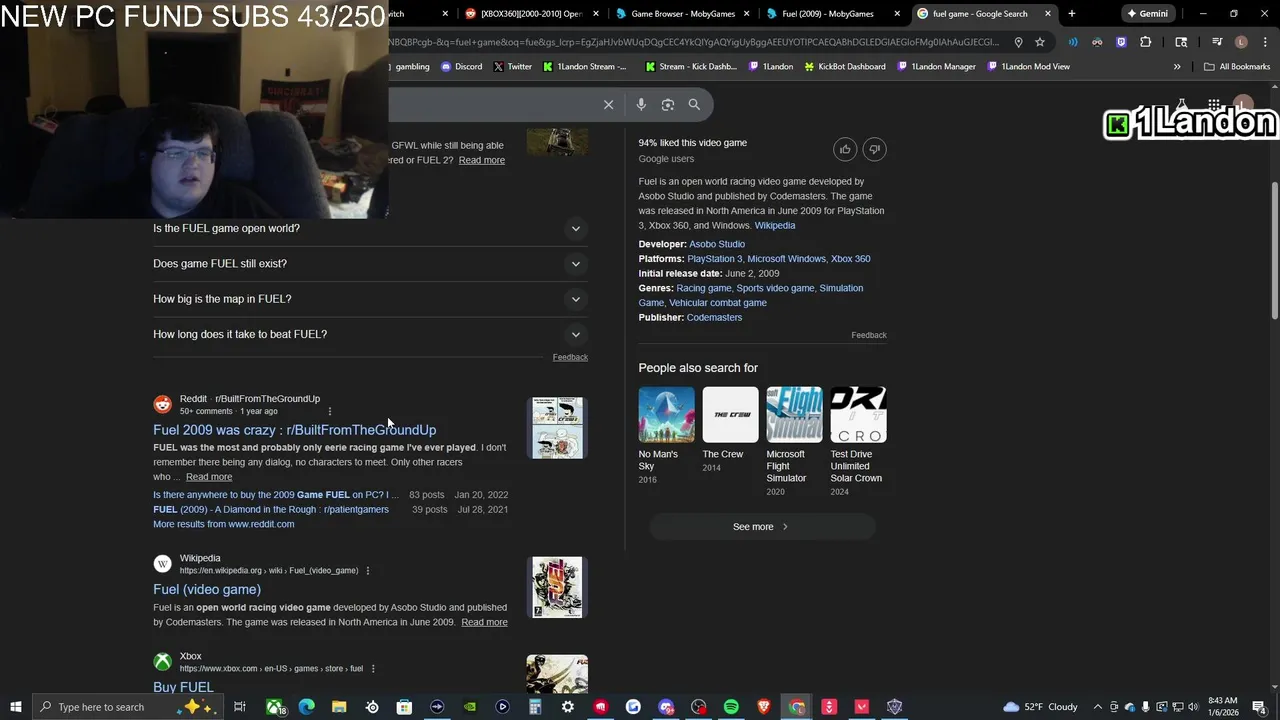This screenshot has width=1280, height=720.
Task: Switch to Game Browser - MobyGames tab
Action: pyautogui.click(x=681, y=14)
